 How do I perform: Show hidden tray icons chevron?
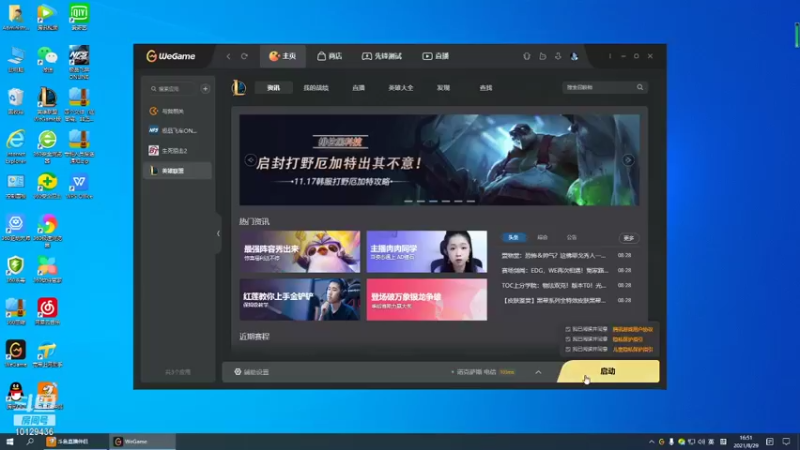pos(651,442)
